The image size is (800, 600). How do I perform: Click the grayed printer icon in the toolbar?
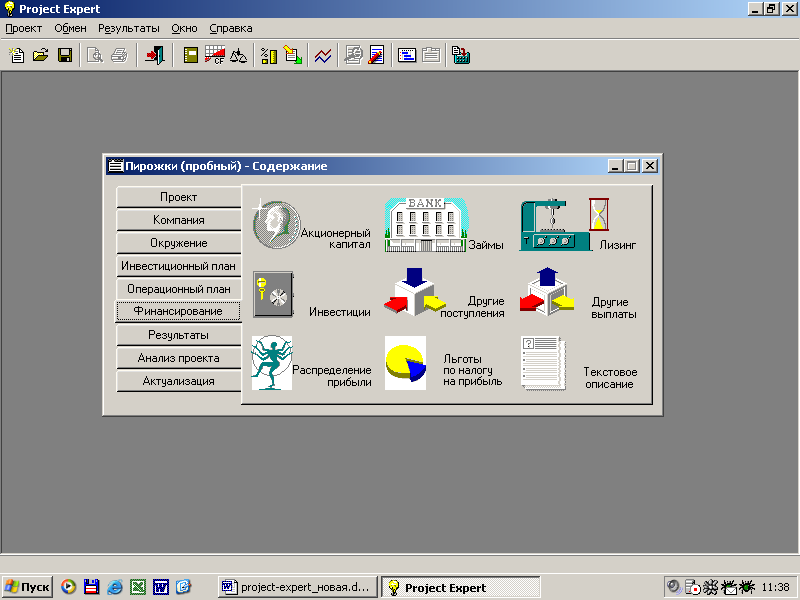click(119, 55)
